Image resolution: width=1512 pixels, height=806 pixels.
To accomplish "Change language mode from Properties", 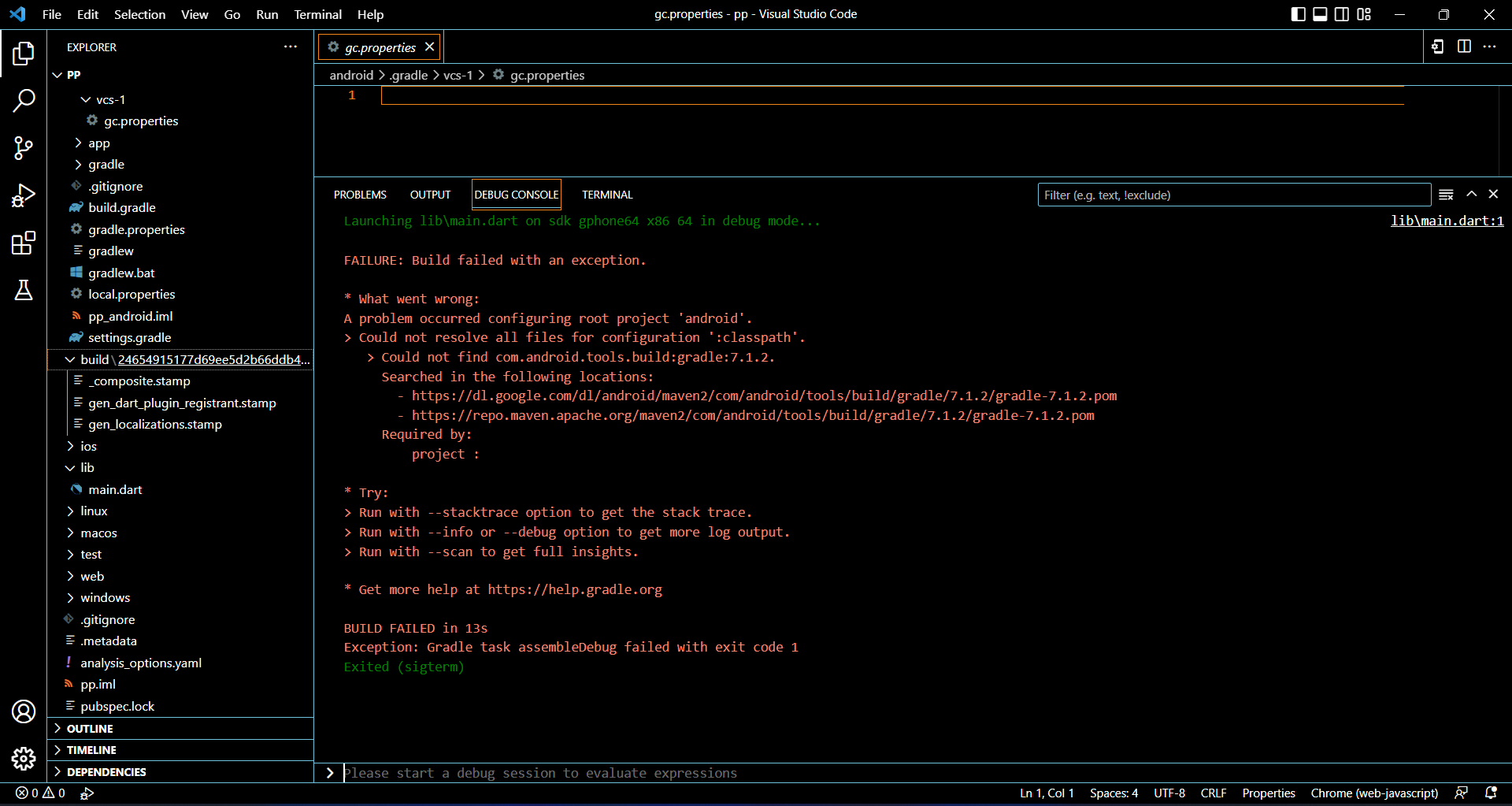I will click(1268, 793).
